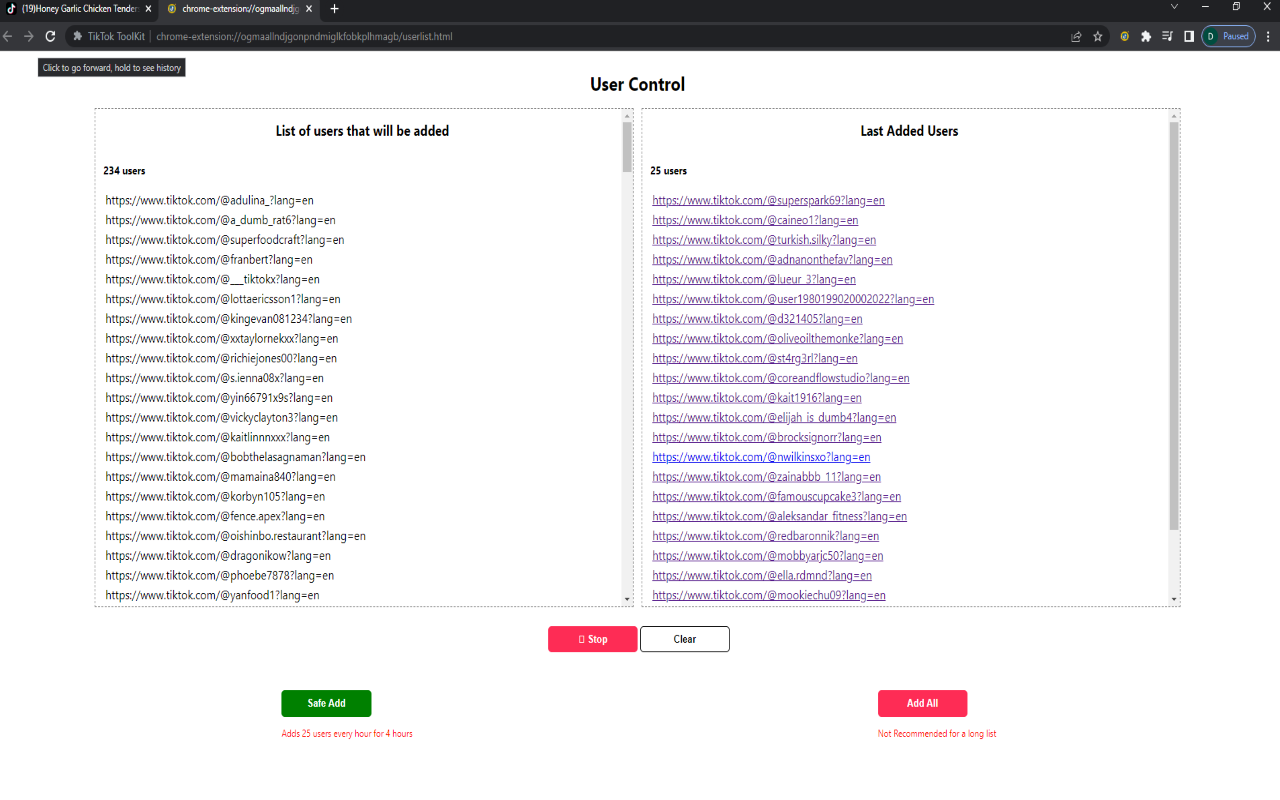Select the @franbert URL in the pending list
The image size is (1280, 800).
click(x=209, y=259)
